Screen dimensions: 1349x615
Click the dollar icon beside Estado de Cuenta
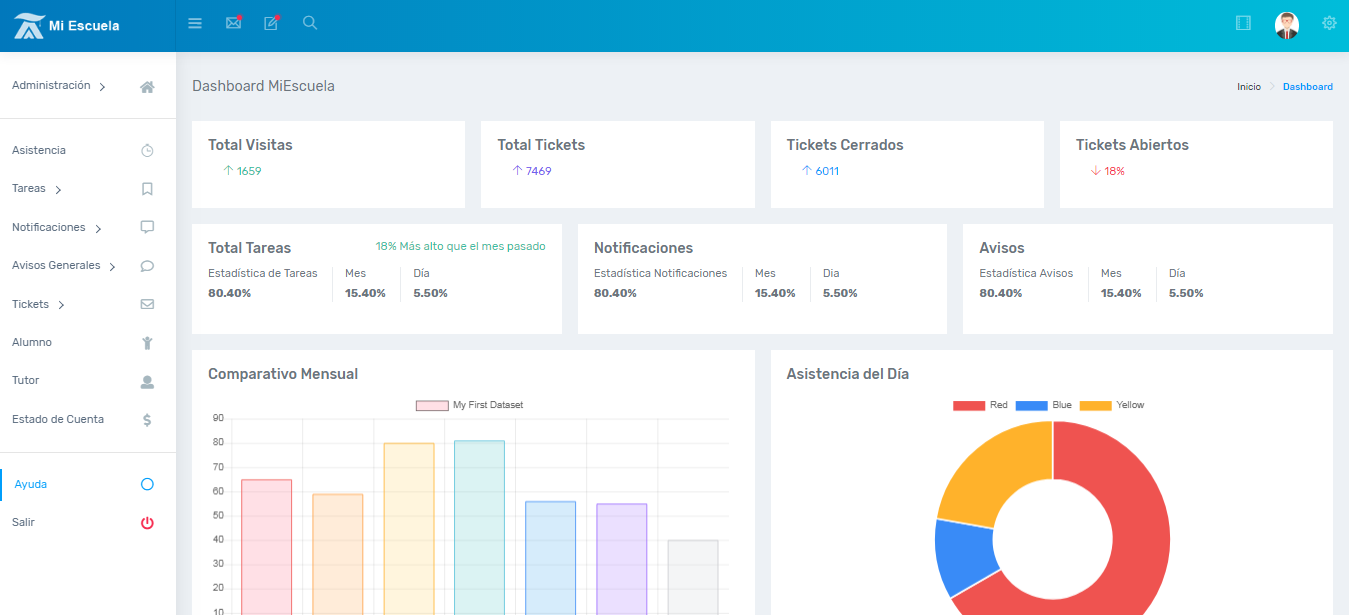147,420
